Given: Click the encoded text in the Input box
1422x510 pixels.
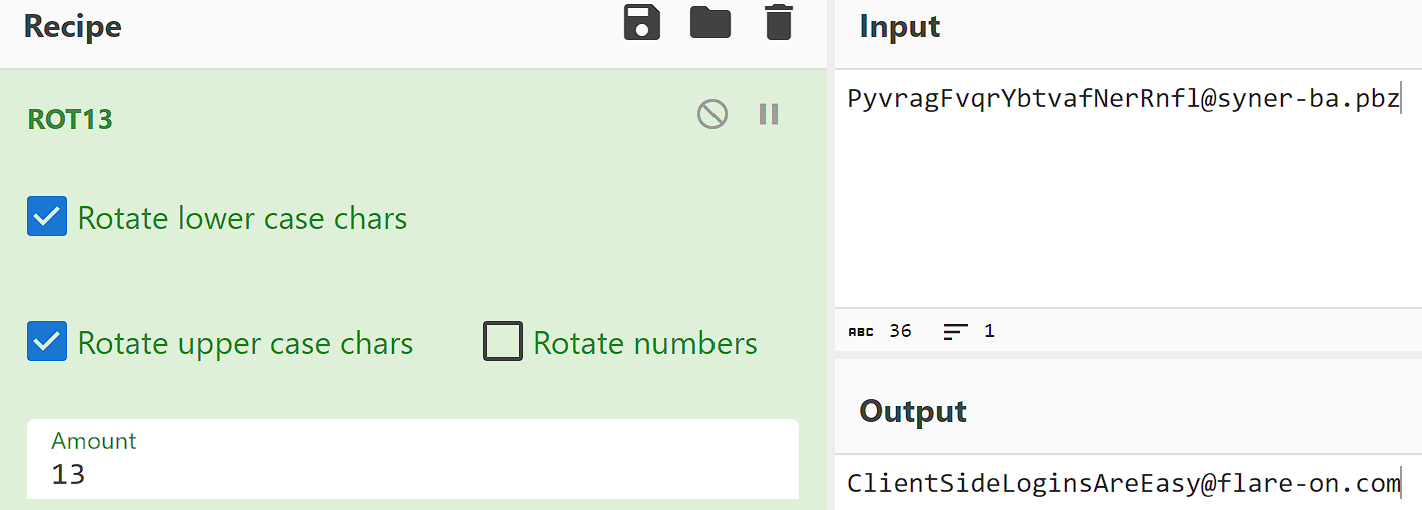Looking at the screenshot, I should tap(1122, 99).
